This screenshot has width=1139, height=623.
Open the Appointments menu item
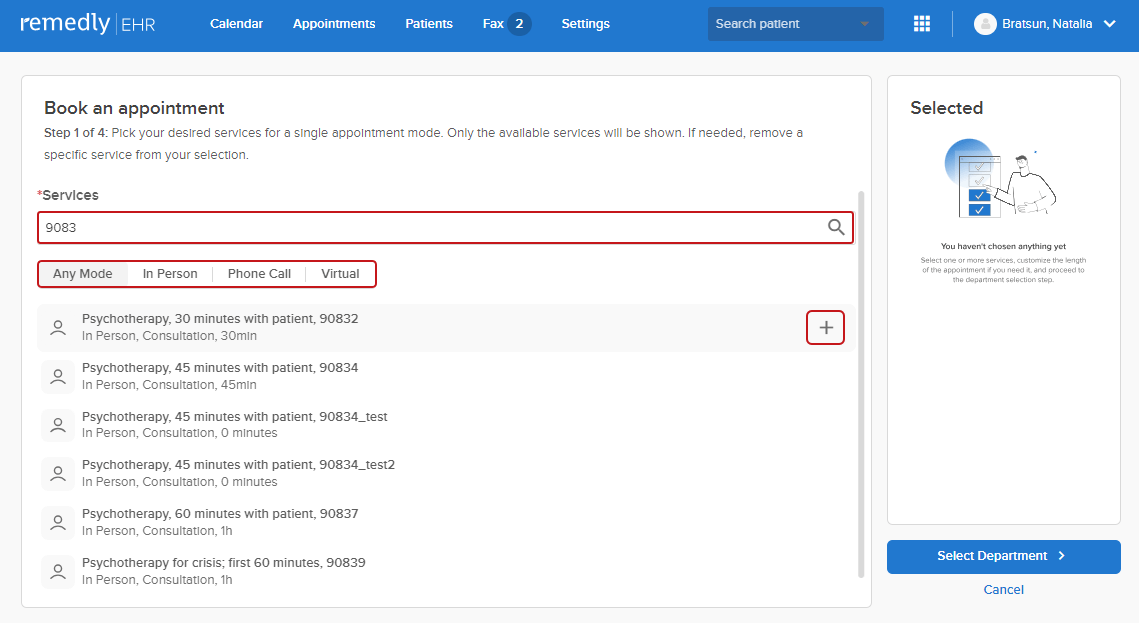334,23
